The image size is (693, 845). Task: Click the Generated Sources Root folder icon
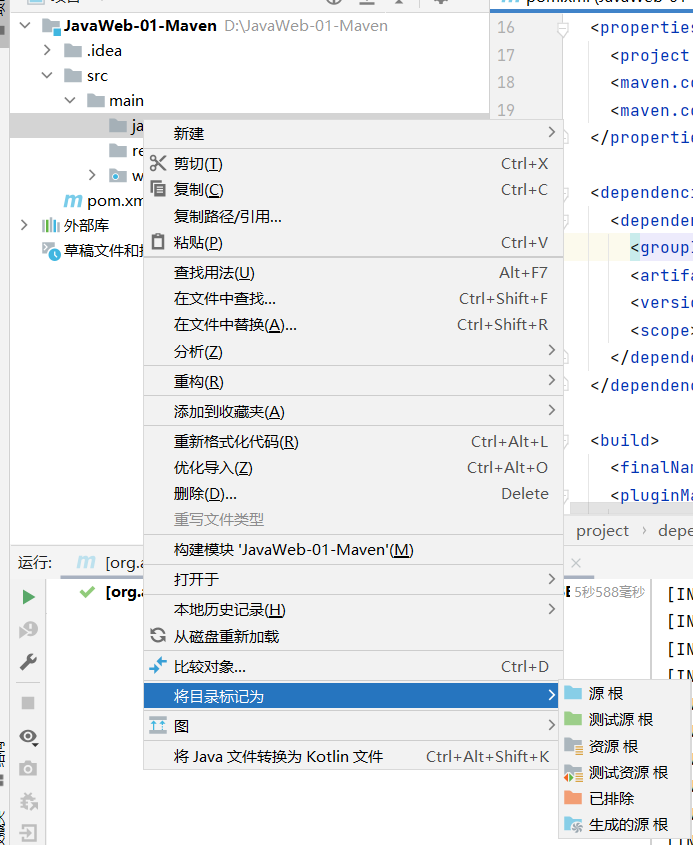(x=573, y=825)
